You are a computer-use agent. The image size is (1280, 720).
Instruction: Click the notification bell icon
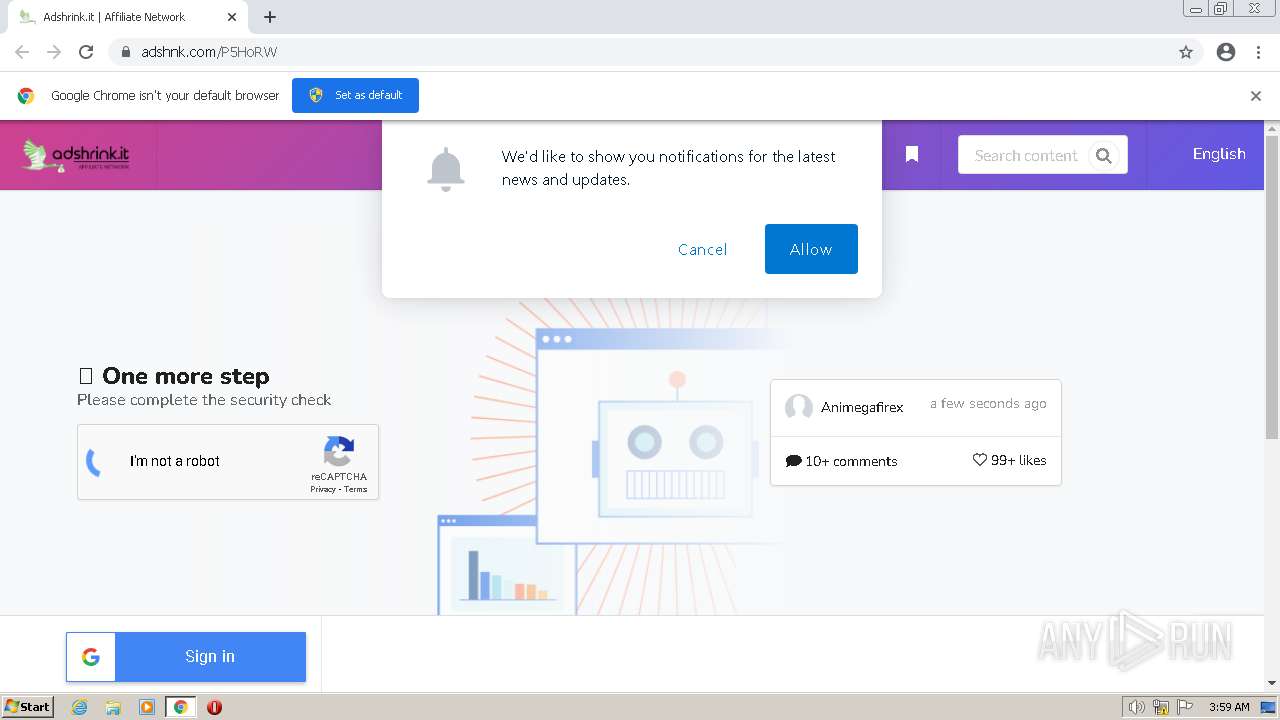446,169
